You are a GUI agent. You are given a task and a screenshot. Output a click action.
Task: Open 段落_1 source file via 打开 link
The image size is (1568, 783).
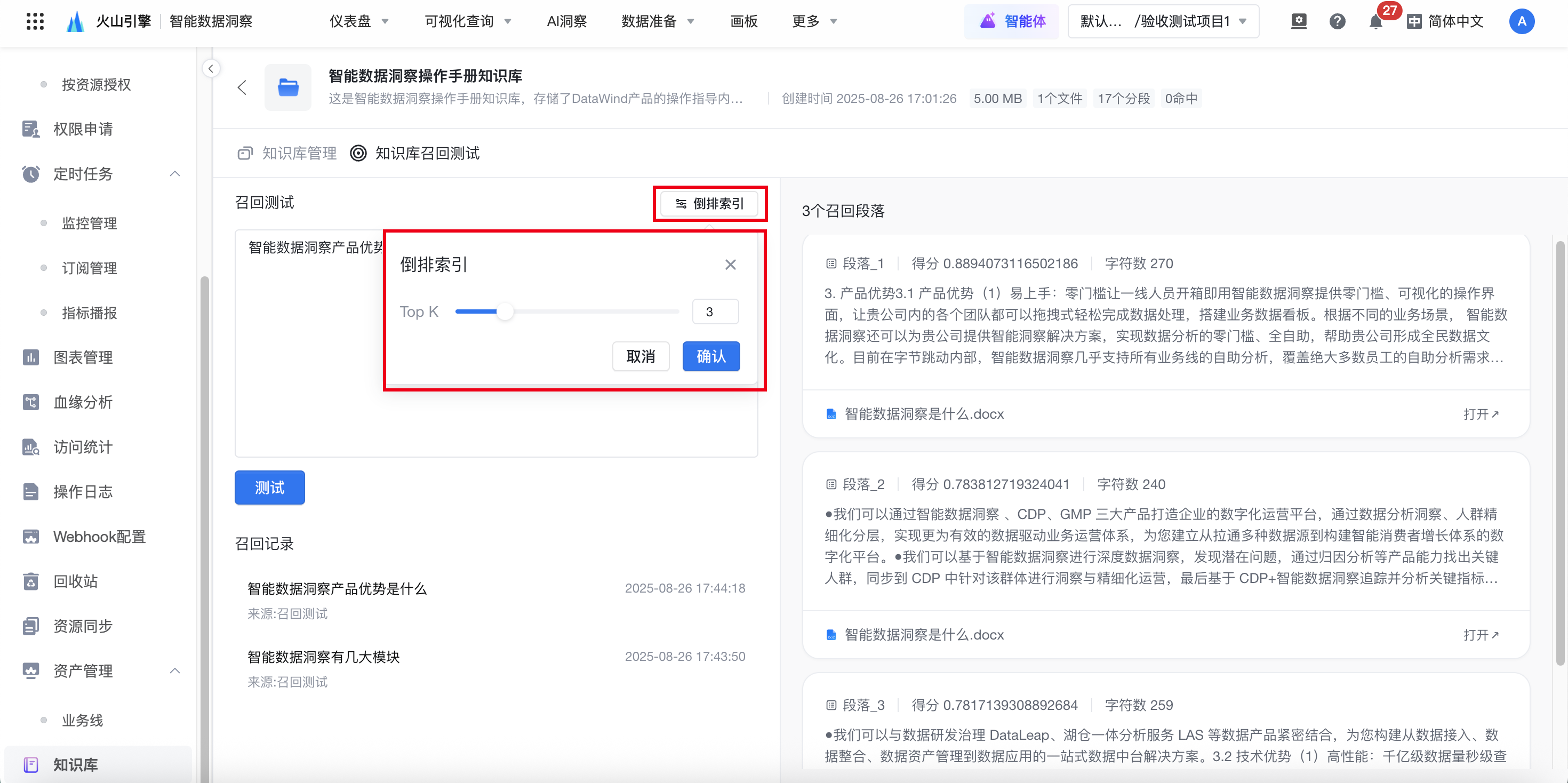pos(1481,414)
